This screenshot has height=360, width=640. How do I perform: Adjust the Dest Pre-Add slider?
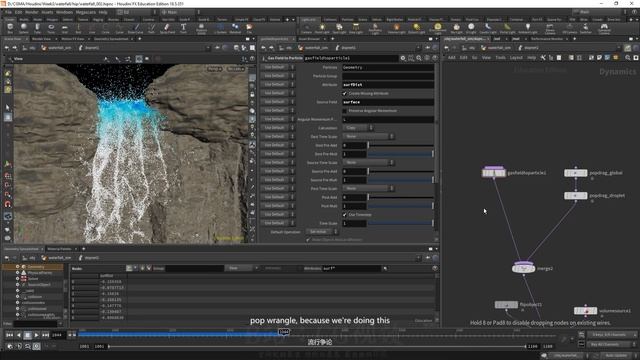click(x=400, y=145)
